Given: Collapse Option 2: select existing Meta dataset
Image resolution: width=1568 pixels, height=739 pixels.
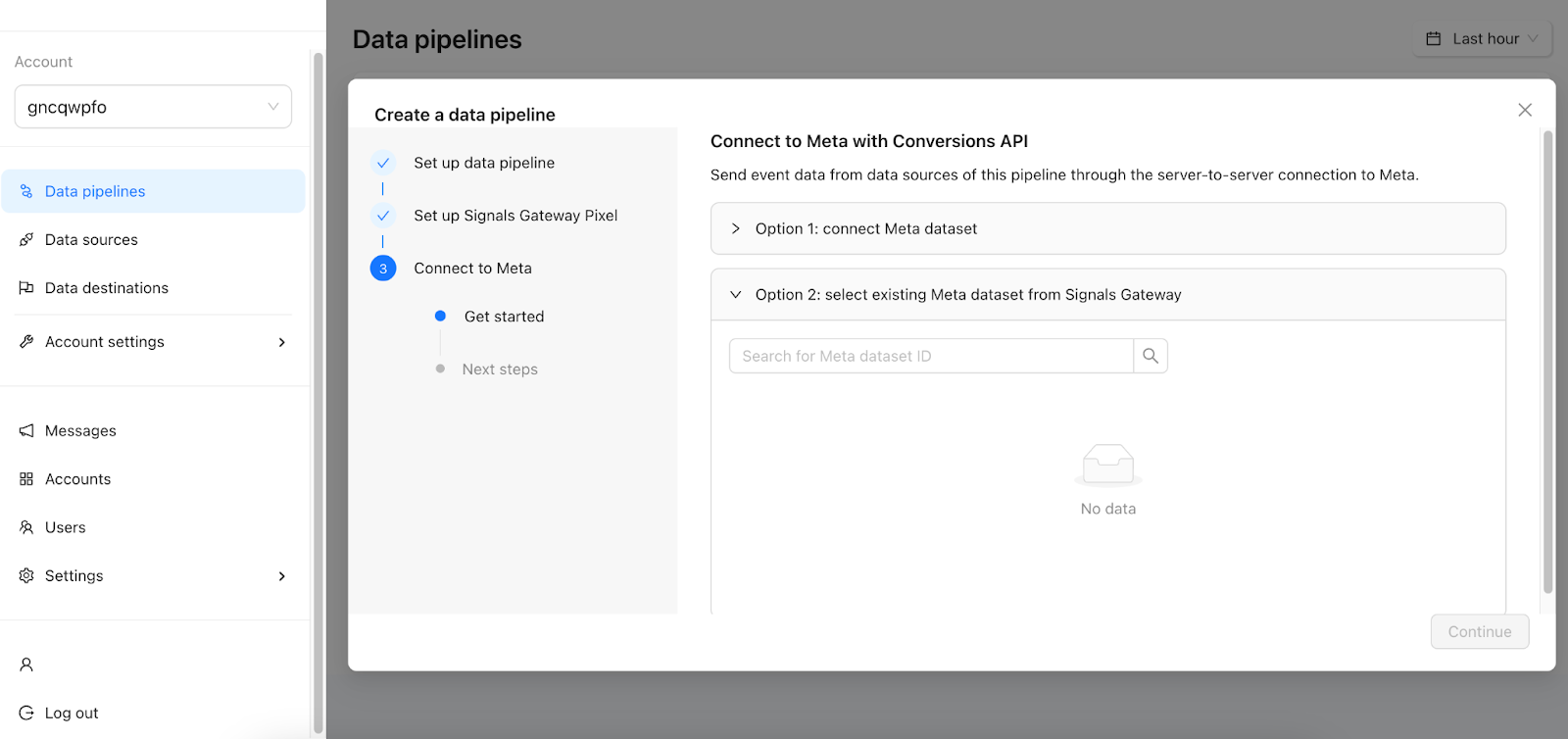Looking at the screenshot, I should (1108, 294).
